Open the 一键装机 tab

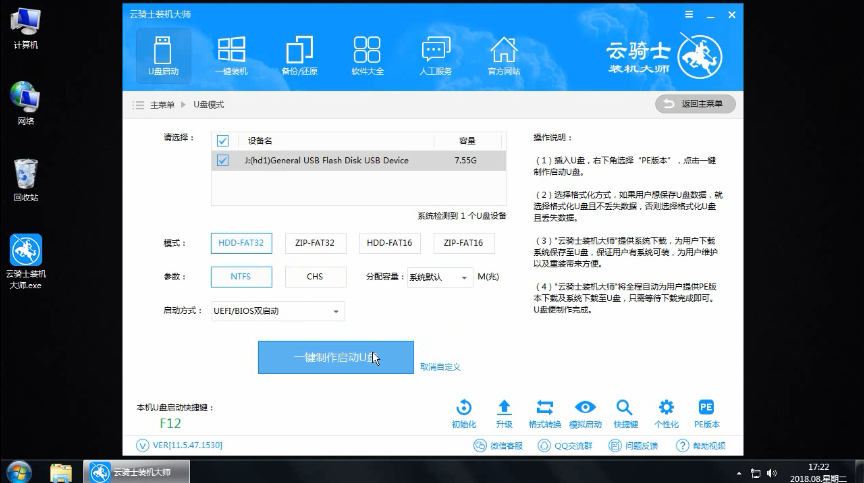(x=231, y=56)
